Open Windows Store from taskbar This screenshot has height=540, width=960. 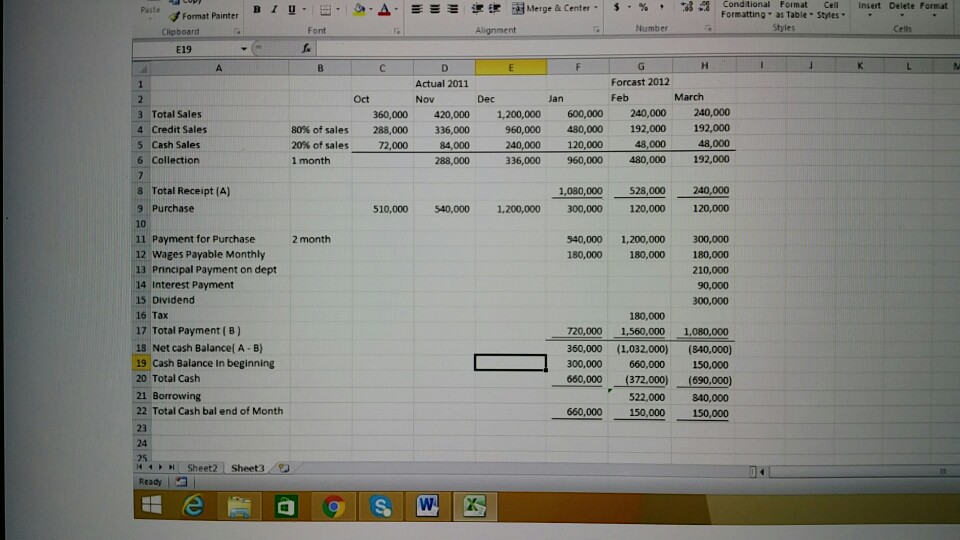[286, 507]
